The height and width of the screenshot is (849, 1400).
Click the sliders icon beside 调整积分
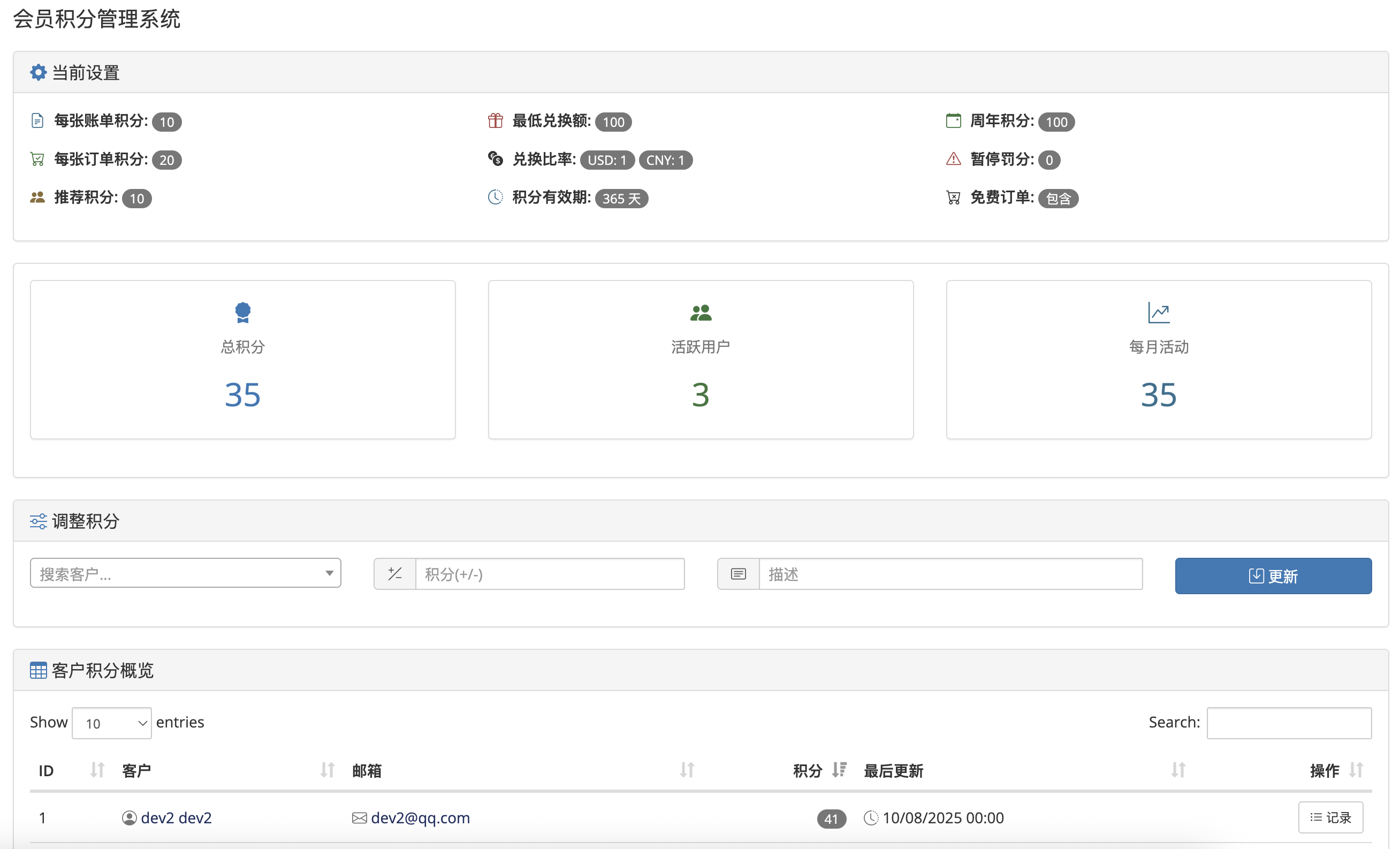coord(38,520)
